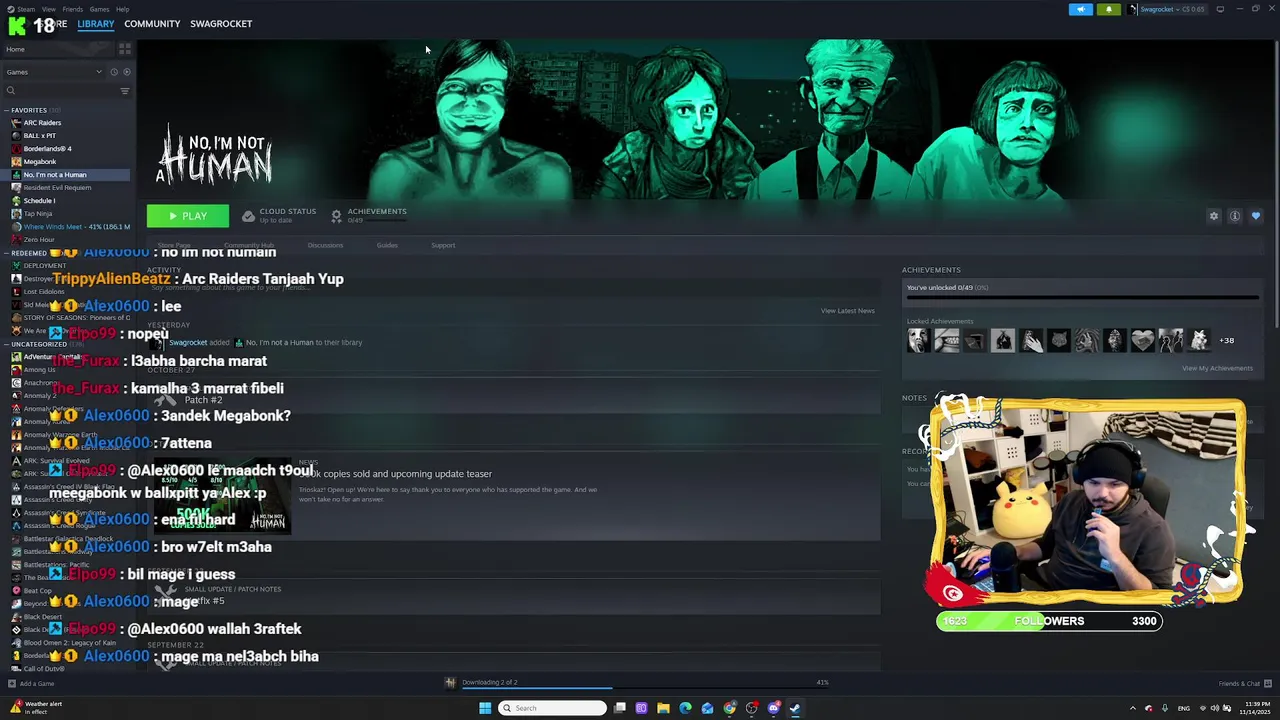Toggle the ready-to-play filter icon
This screenshot has height=720, width=1280.
pyautogui.click(x=126, y=72)
